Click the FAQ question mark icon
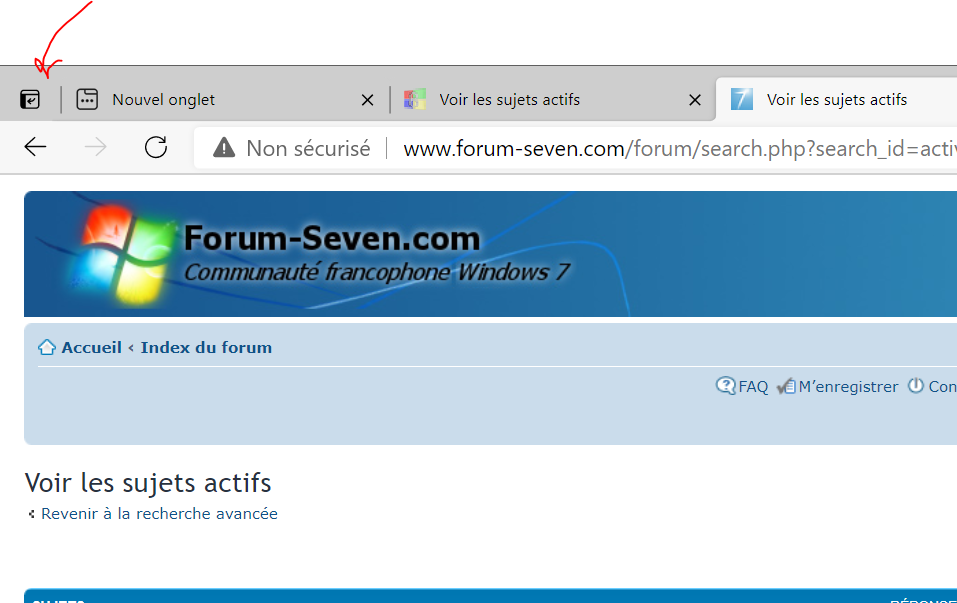Viewport: 957px width, 603px height. [726, 386]
